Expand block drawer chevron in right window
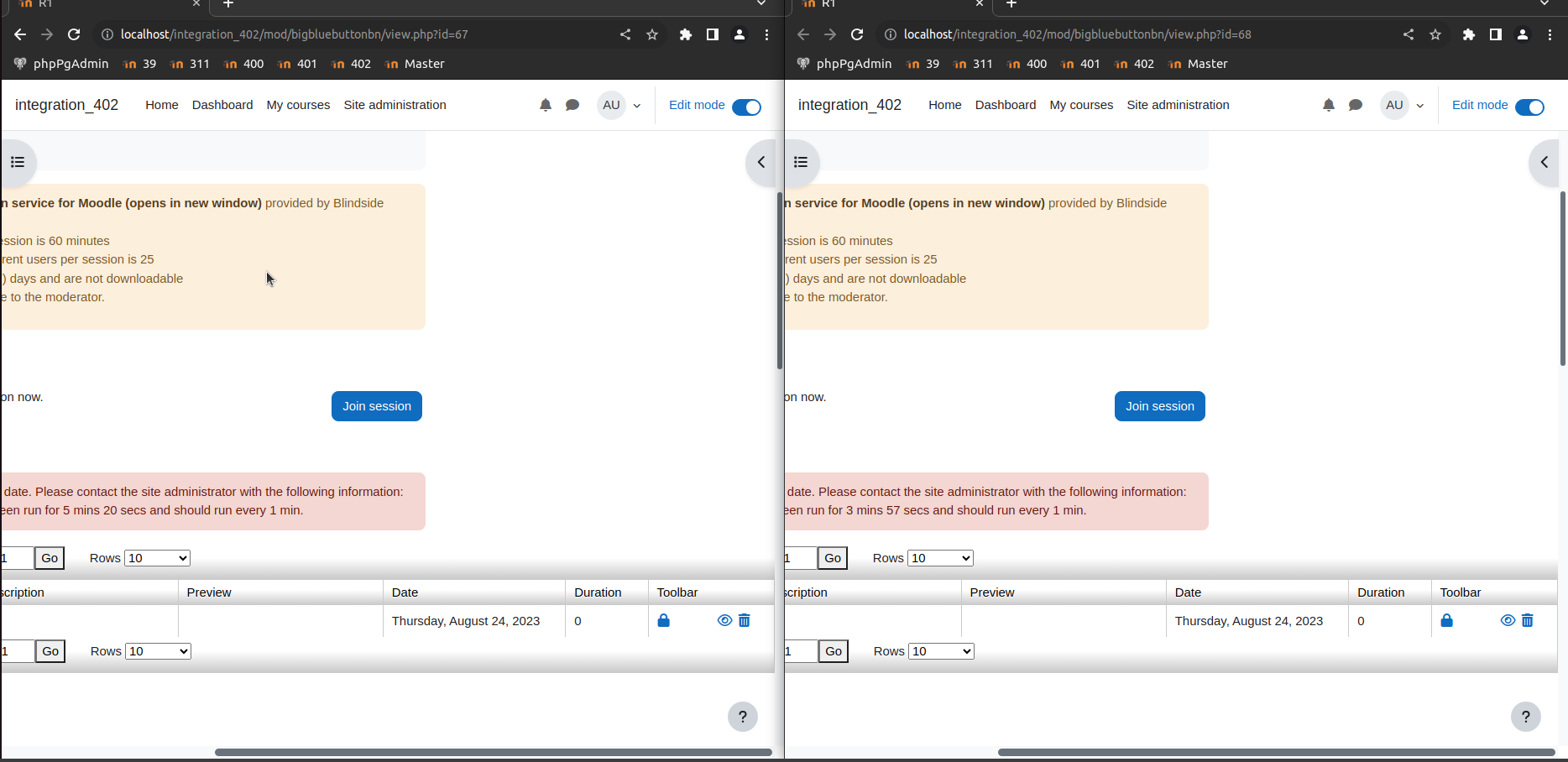 point(1544,162)
